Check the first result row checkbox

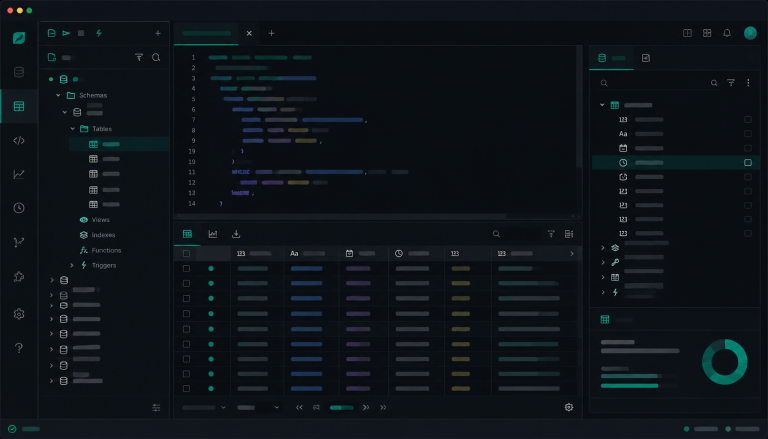[x=186, y=268]
